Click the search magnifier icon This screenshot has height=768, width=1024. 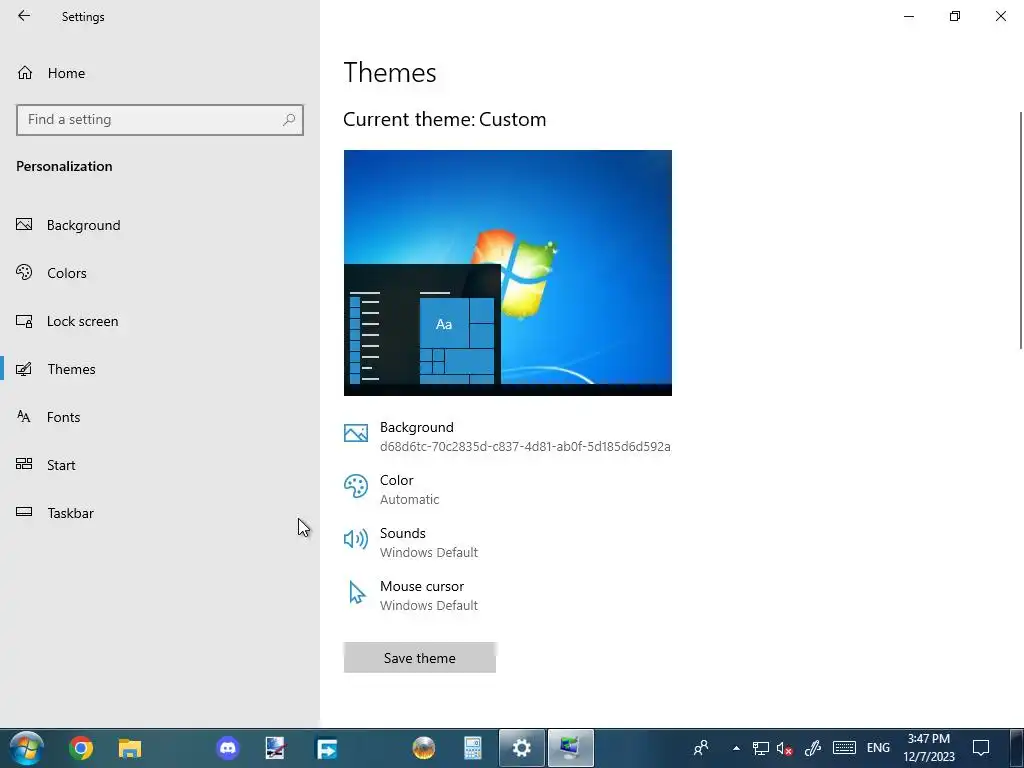click(289, 120)
